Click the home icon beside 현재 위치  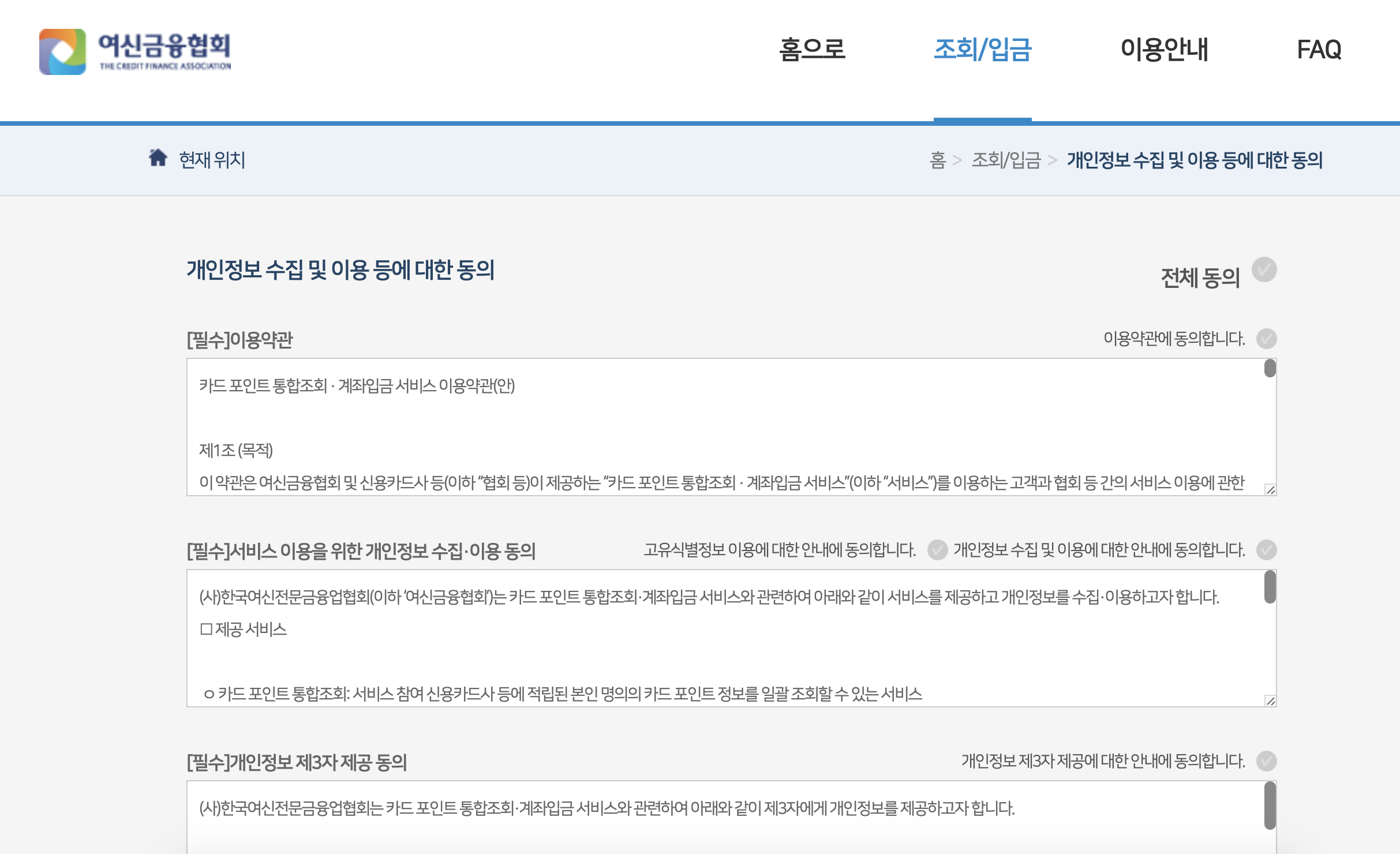[x=158, y=158]
